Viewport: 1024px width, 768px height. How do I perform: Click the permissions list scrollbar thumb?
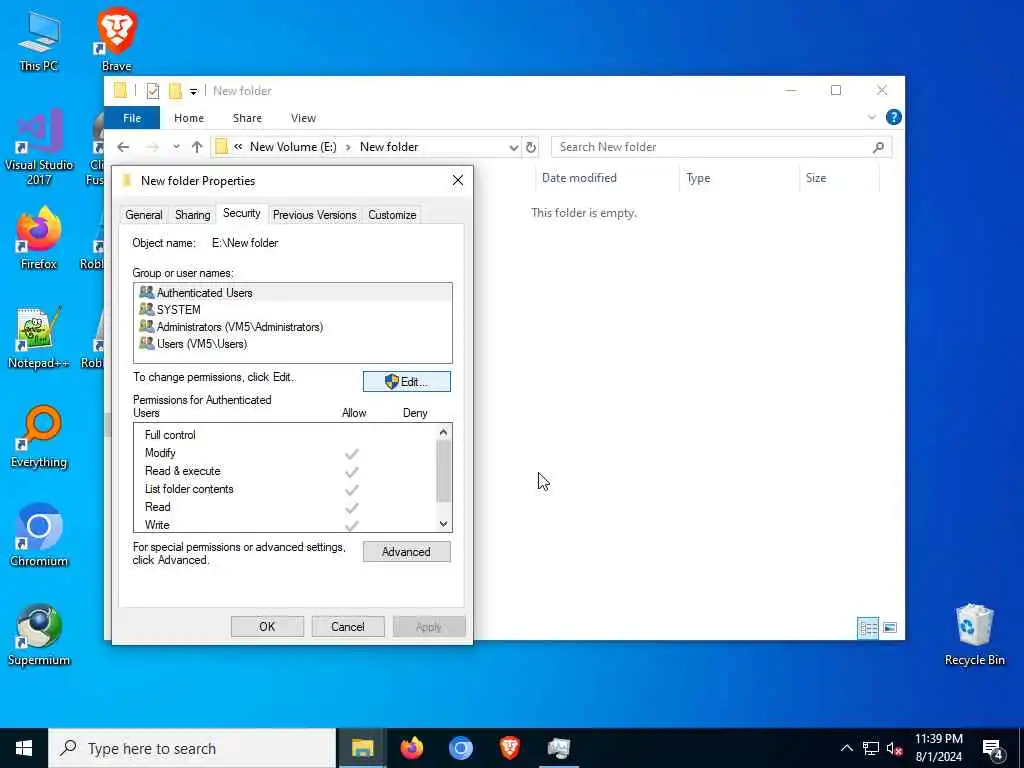(x=443, y=471)
